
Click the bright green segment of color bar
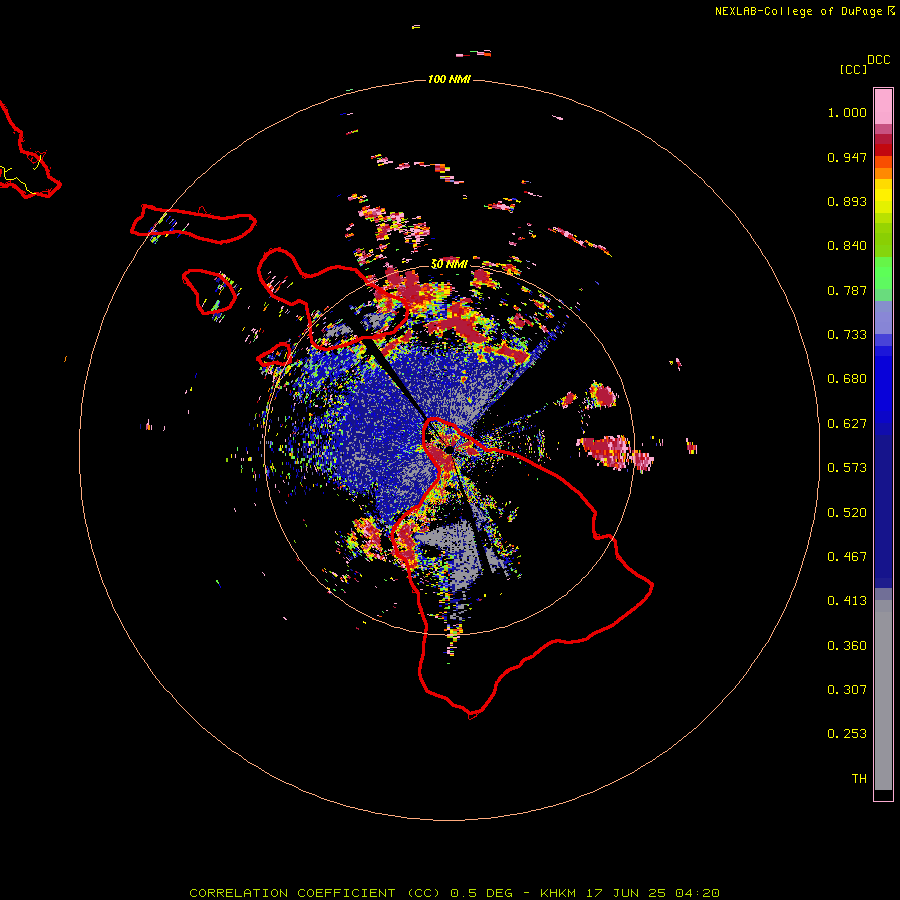pos(883,273)
